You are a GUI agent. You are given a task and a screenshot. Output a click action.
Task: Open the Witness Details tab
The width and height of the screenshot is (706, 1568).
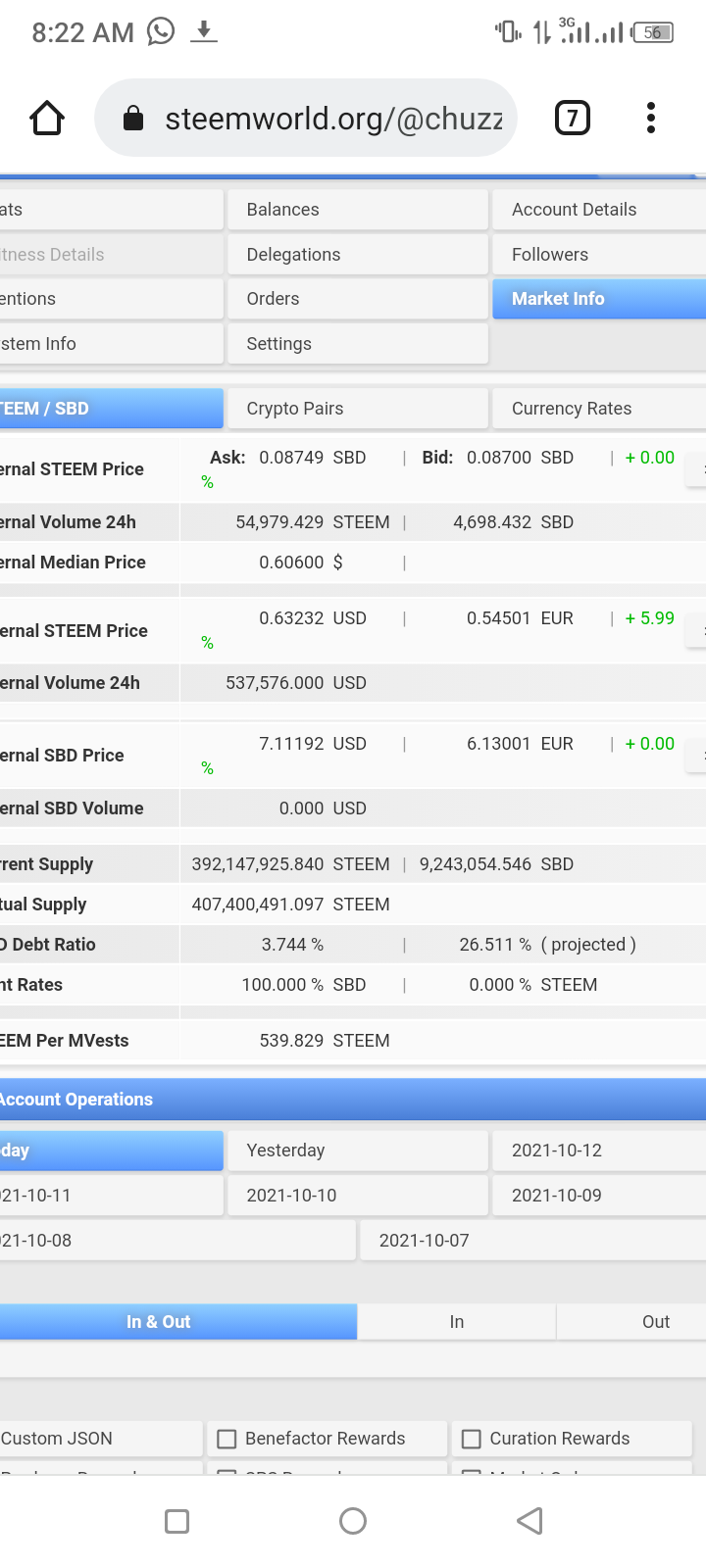111,255
